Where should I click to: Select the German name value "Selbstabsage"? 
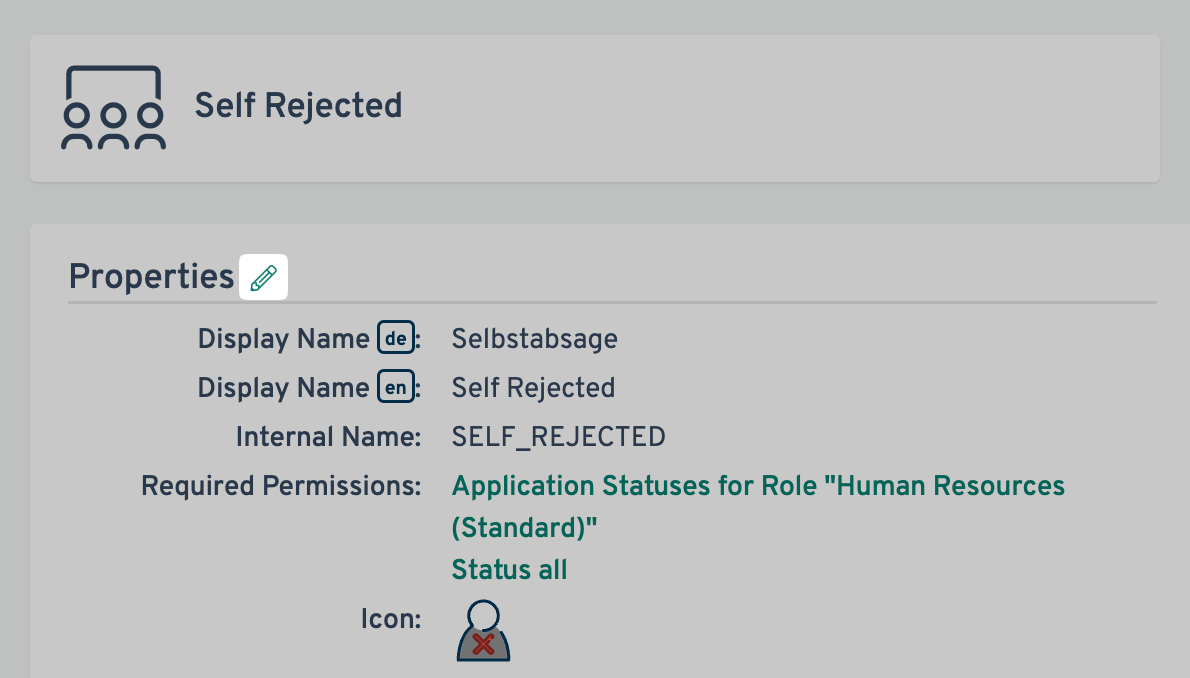point(534,339)
